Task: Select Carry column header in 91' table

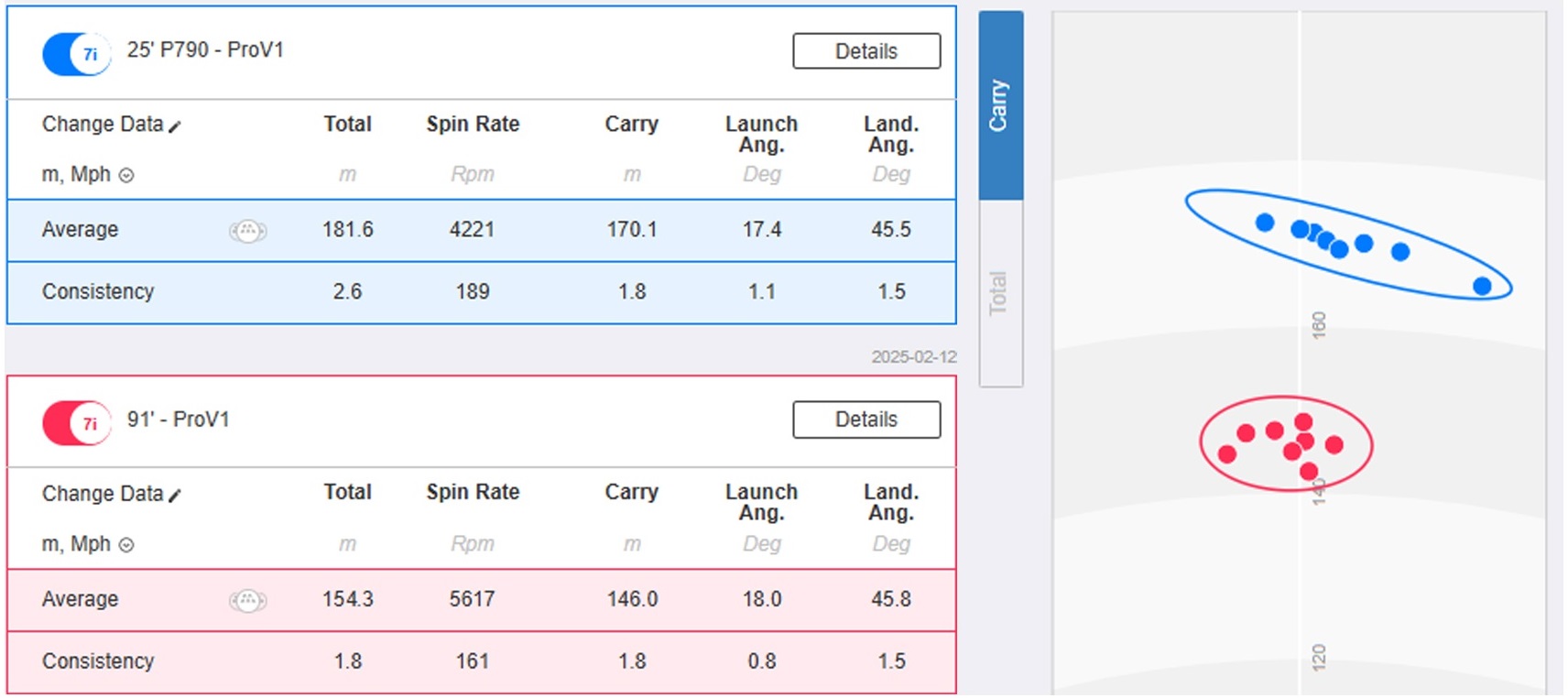Action: [632, 492]
